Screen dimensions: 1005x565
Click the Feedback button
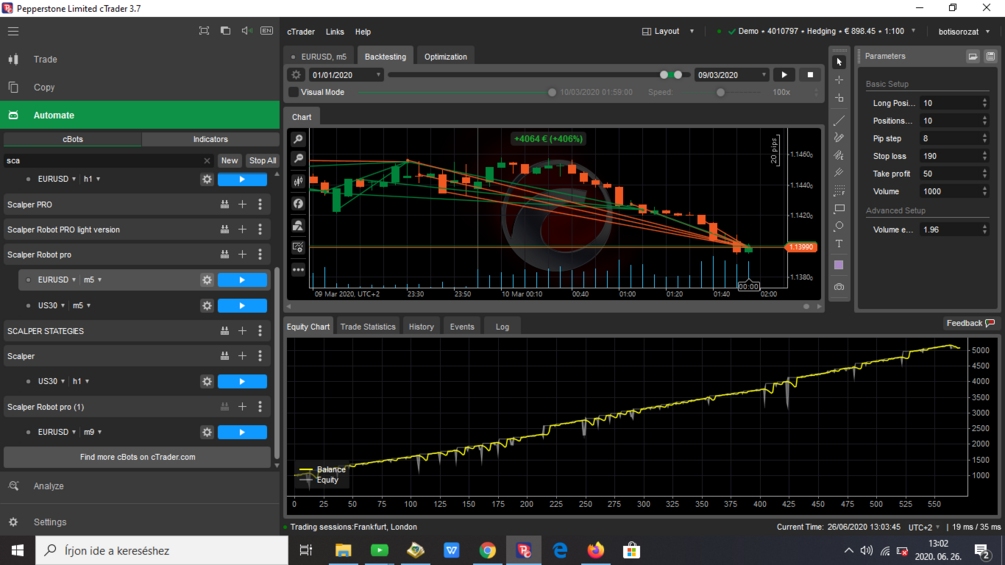point(970,323)
